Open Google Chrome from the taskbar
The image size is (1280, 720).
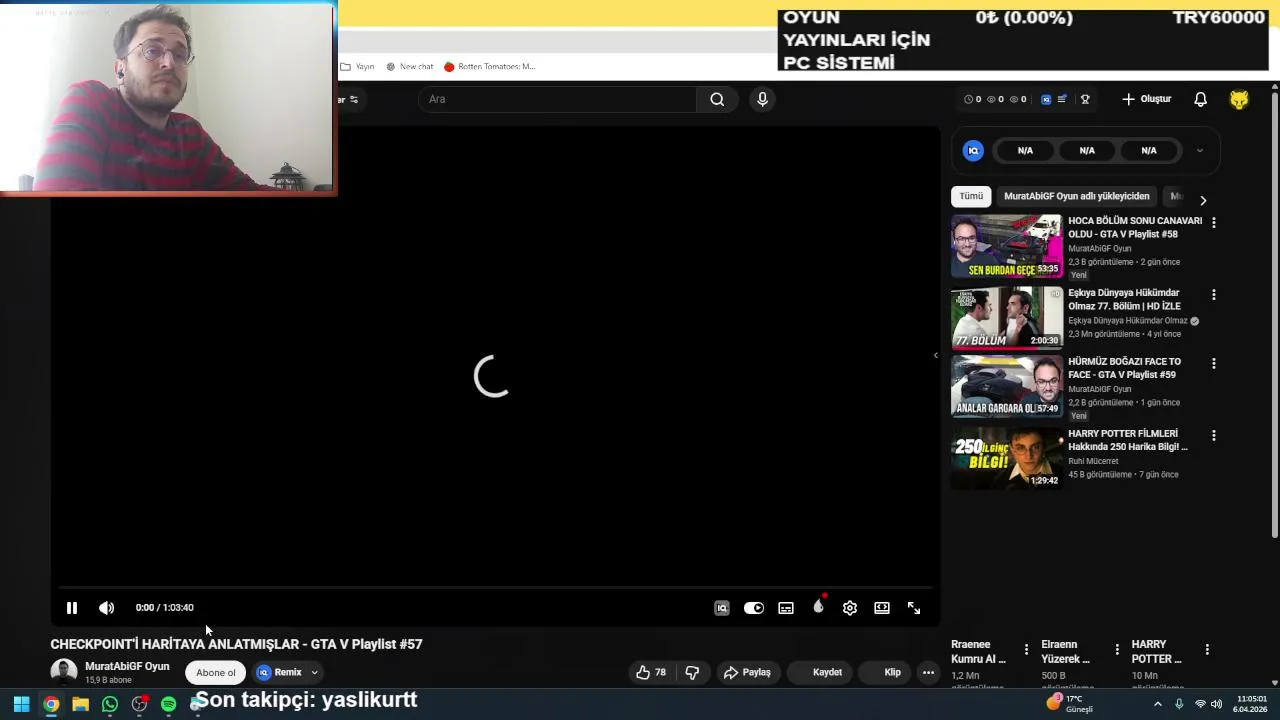coord(51,704)
